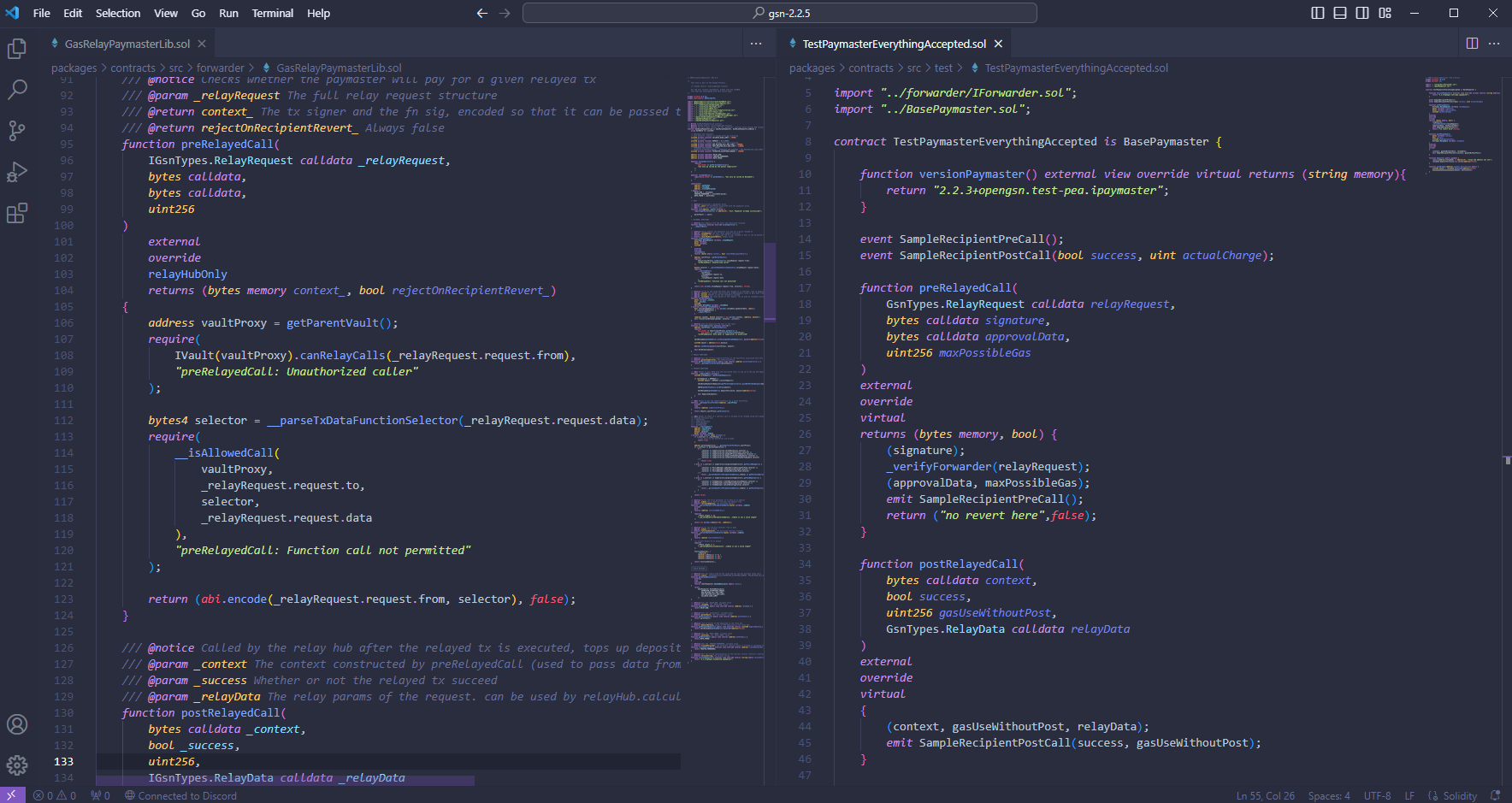
Task: Toggle the bottom panel layout button
Action: click(x=1340, y=13)
